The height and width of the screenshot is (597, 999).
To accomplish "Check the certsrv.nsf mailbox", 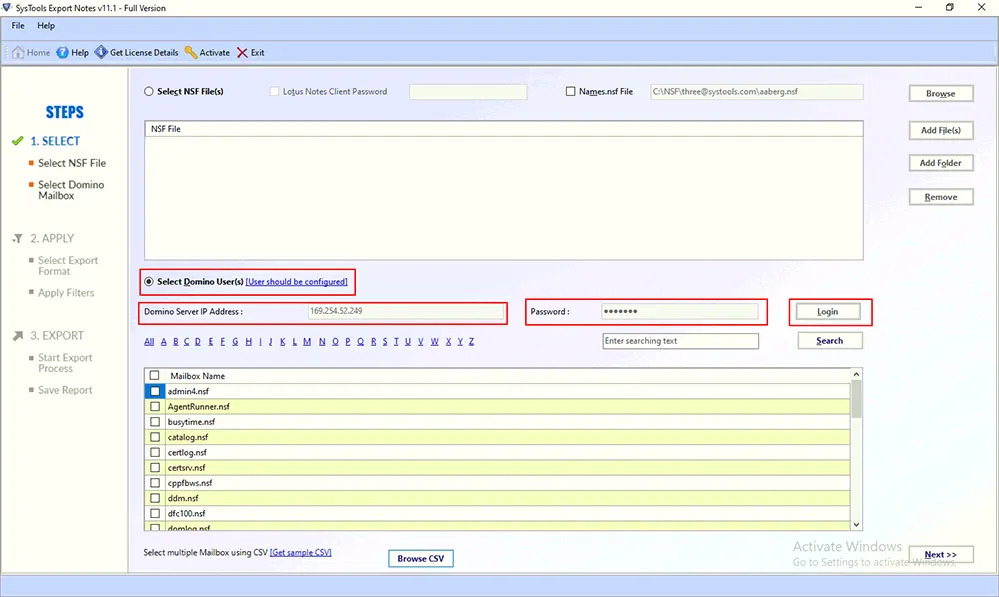I will (155, 467).
